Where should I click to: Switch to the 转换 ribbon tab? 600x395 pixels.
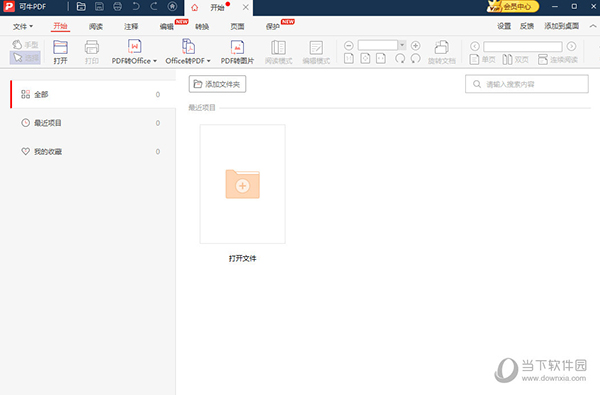202,26
